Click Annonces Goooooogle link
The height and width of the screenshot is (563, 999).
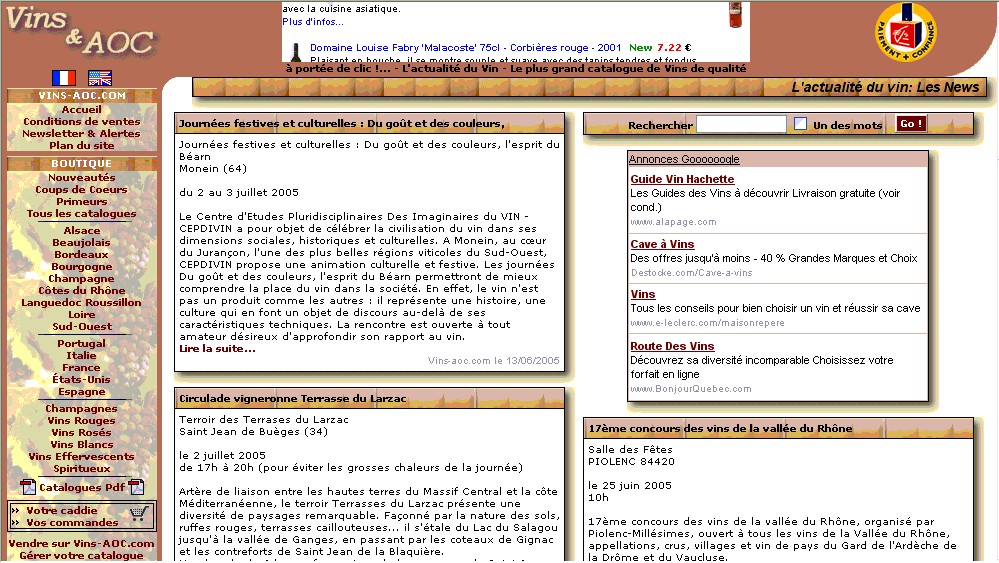point(684,159)
